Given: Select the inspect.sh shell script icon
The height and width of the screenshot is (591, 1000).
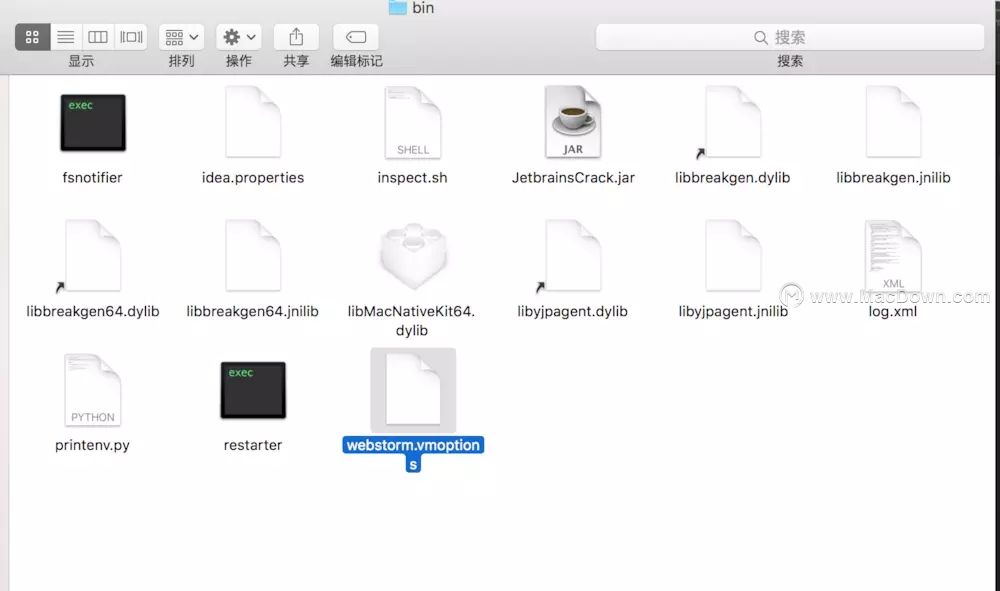Looking at the screenshot, I should (x=413, y=122).
